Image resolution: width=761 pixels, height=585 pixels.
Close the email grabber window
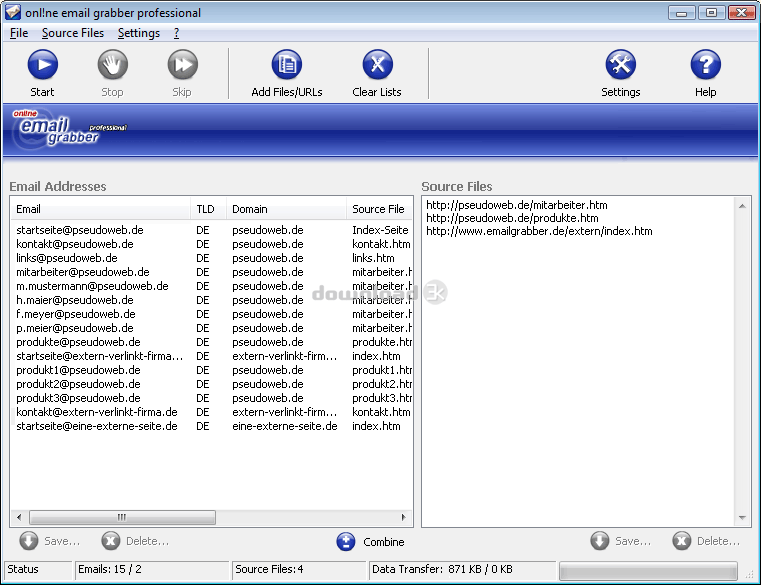pyautogui.click(x=742, y=12)
